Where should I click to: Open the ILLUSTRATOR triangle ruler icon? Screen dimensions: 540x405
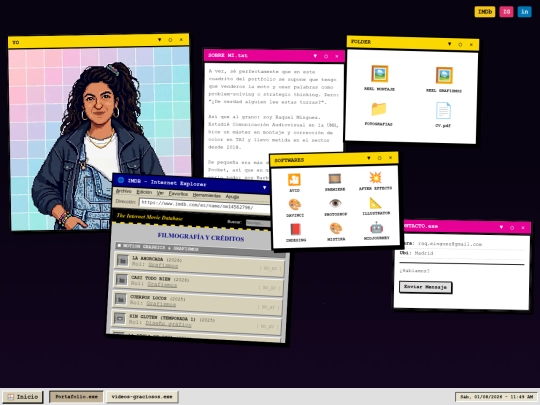[375, 203]
